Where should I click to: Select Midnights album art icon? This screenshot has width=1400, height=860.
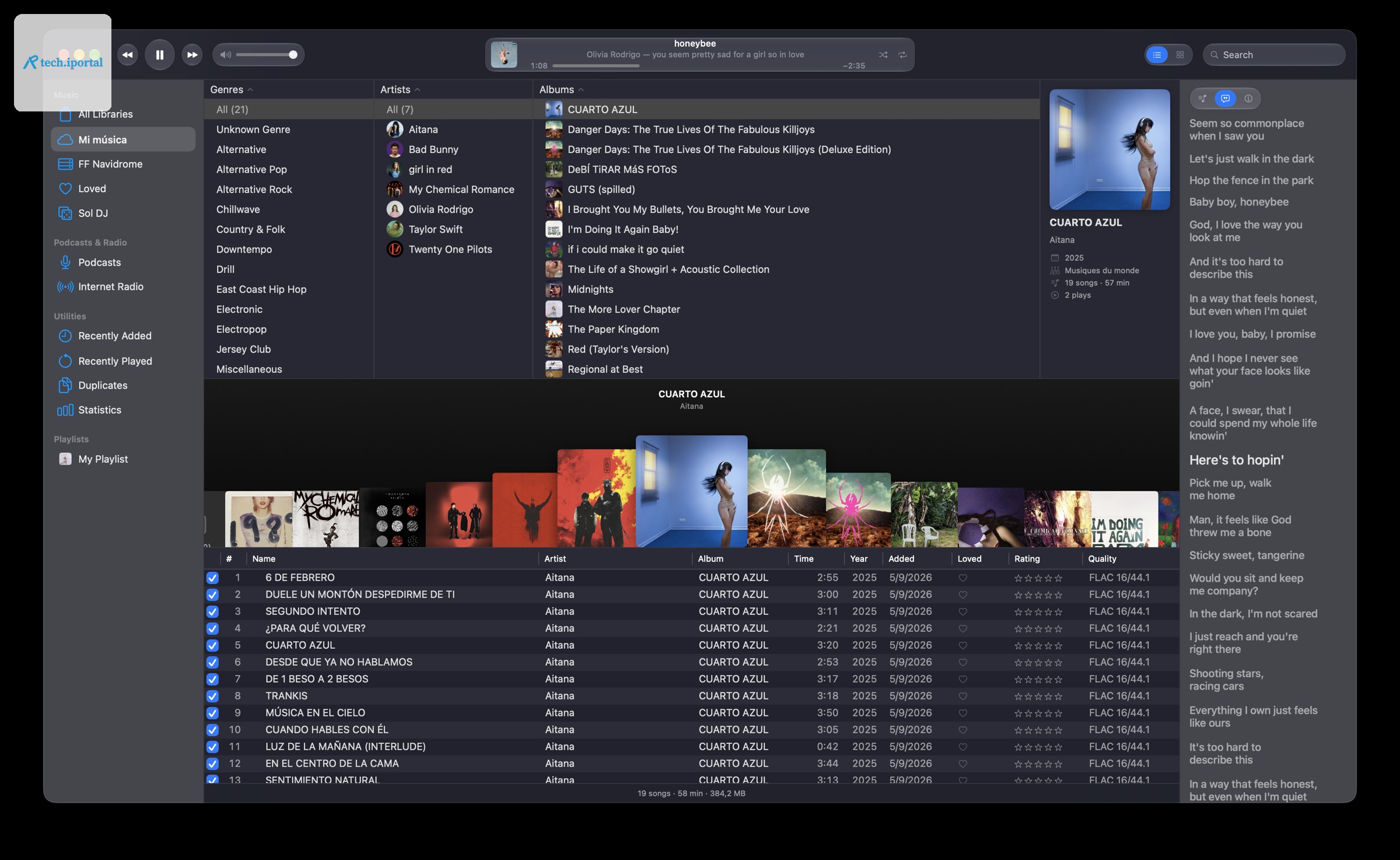[554, 289]
